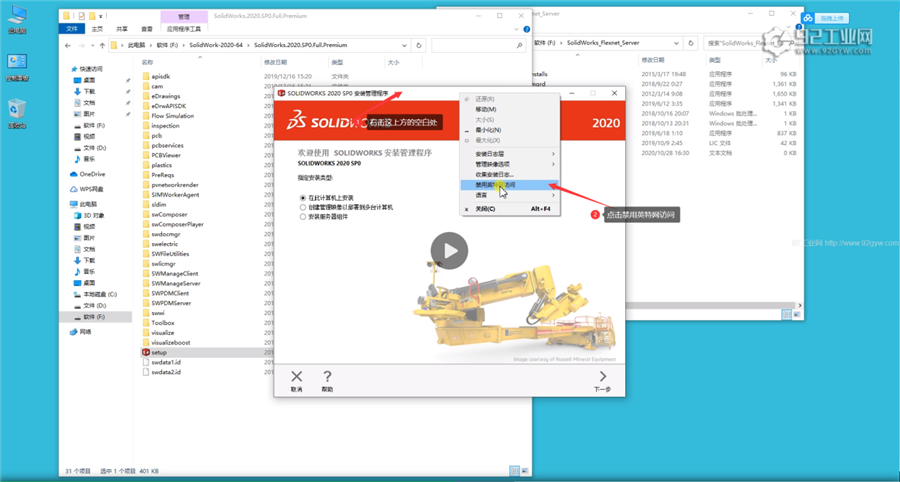
Task: Open 帮助 help in the SOLIDWORKS installer
Action: pos(327,380)
